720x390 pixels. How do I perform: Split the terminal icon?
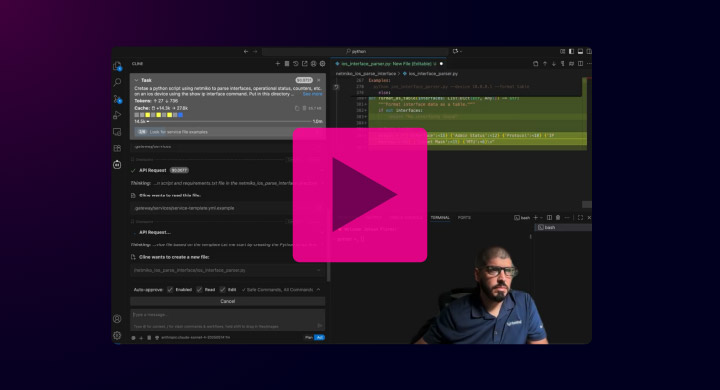(549, 218)
